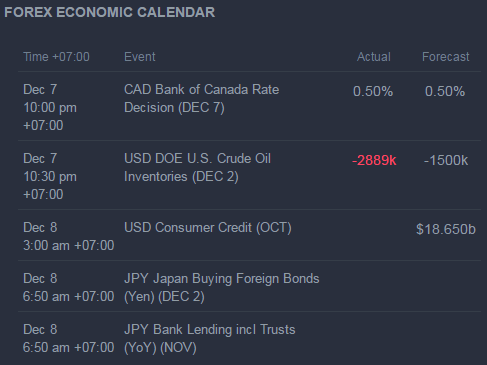
Task: Open USD DOE U.S. Crude Oil Inventories event
Action: click(x=198, y=168)
